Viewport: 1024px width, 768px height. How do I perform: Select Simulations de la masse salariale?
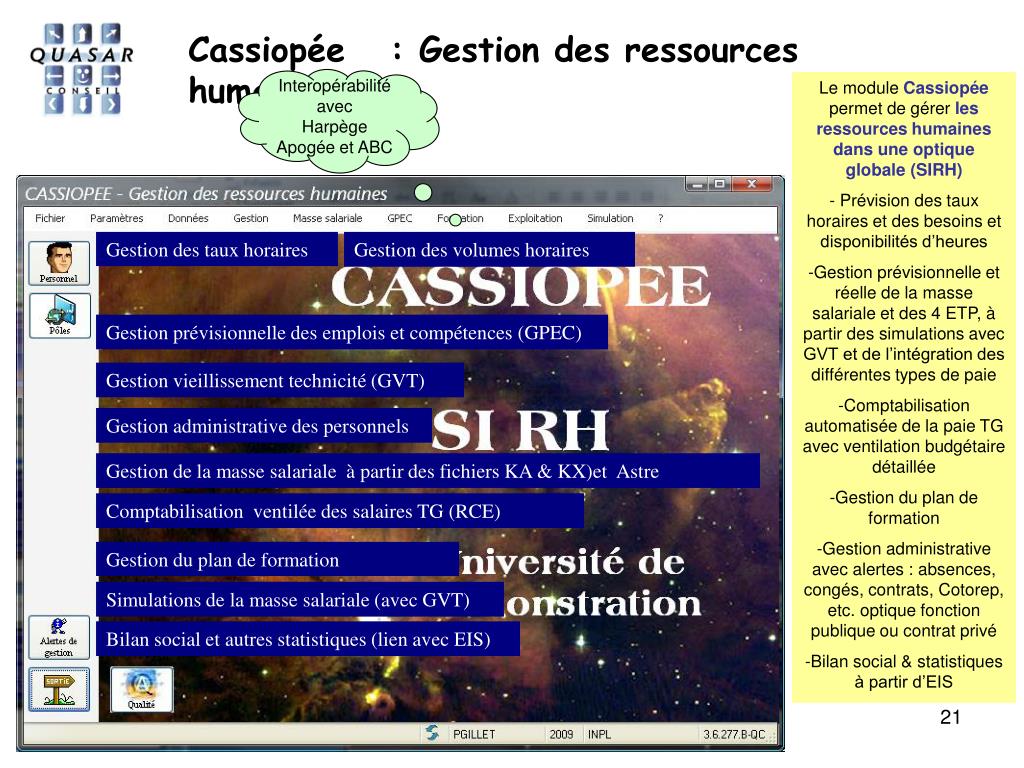(300, 600)
